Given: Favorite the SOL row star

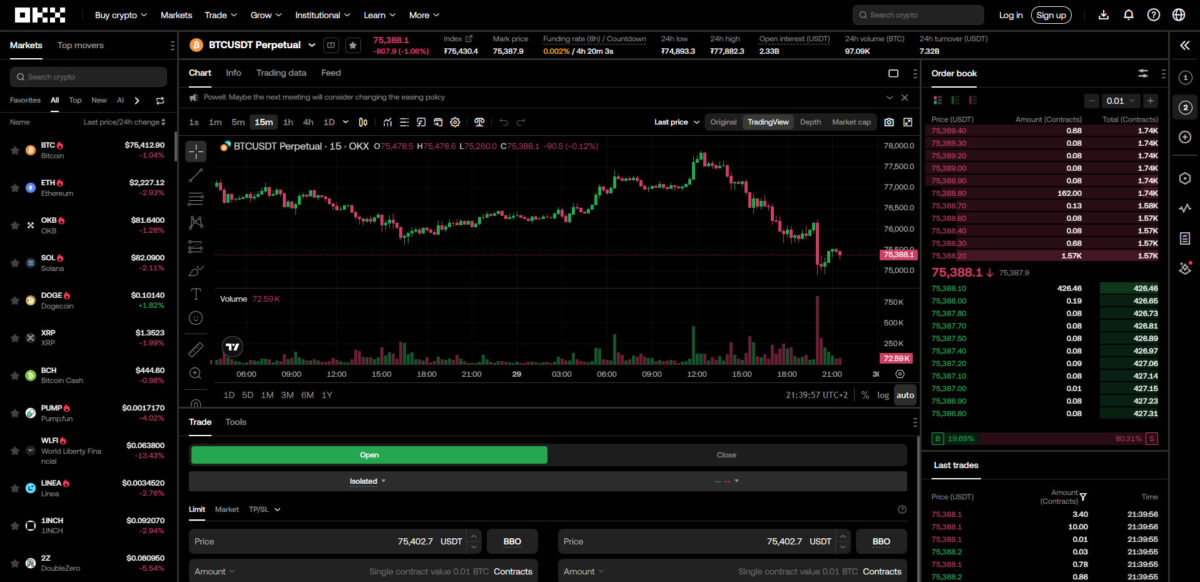Looking at the screenshot, I should point(15,261).
